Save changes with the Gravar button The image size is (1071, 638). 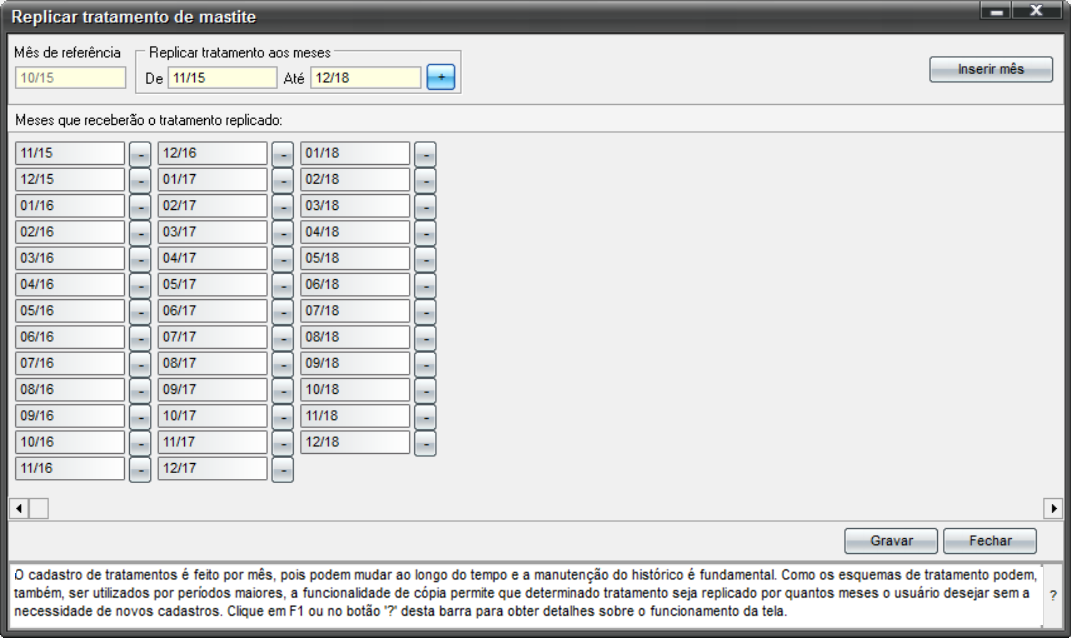[x=891, y=541]
